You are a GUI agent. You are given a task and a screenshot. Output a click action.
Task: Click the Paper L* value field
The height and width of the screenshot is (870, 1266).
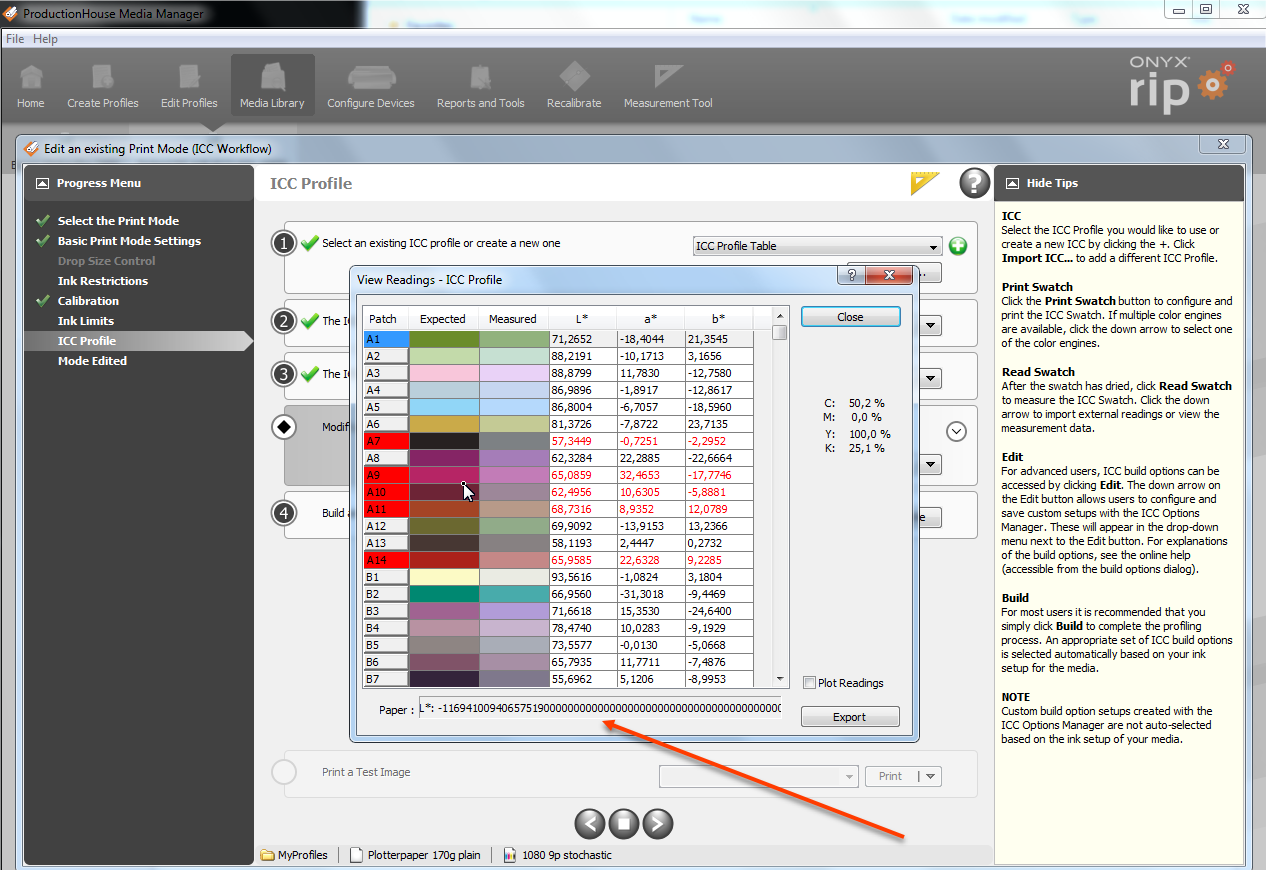click(x=600, y=709)
